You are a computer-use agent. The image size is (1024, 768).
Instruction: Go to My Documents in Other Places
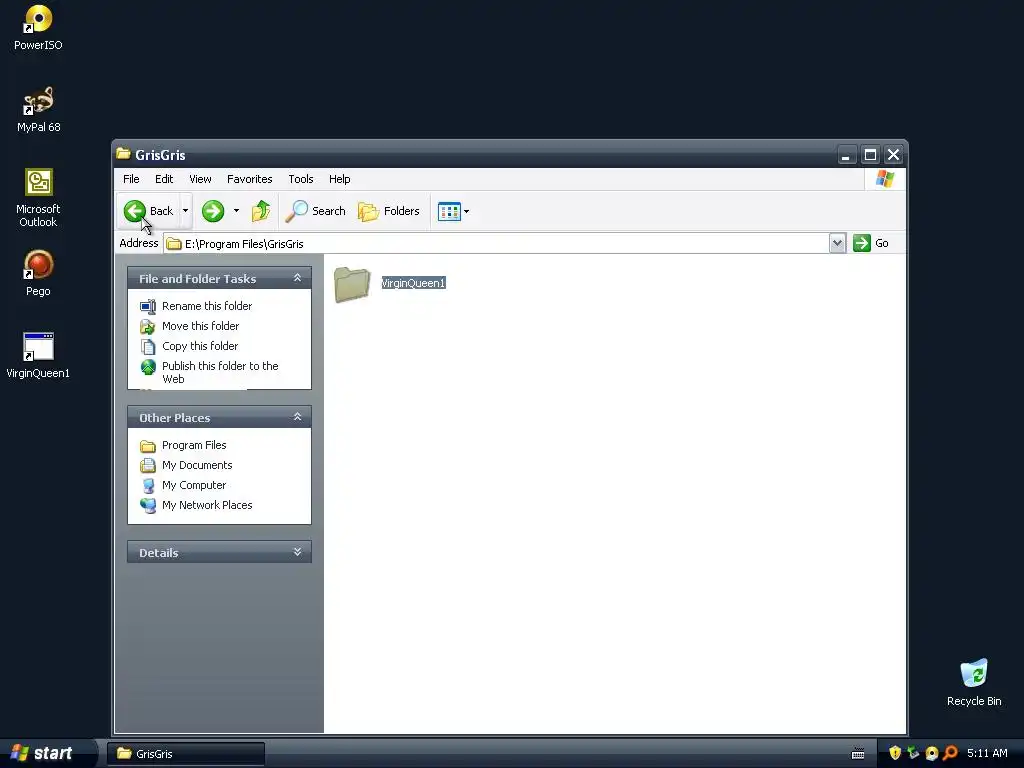tap(197, 465)
